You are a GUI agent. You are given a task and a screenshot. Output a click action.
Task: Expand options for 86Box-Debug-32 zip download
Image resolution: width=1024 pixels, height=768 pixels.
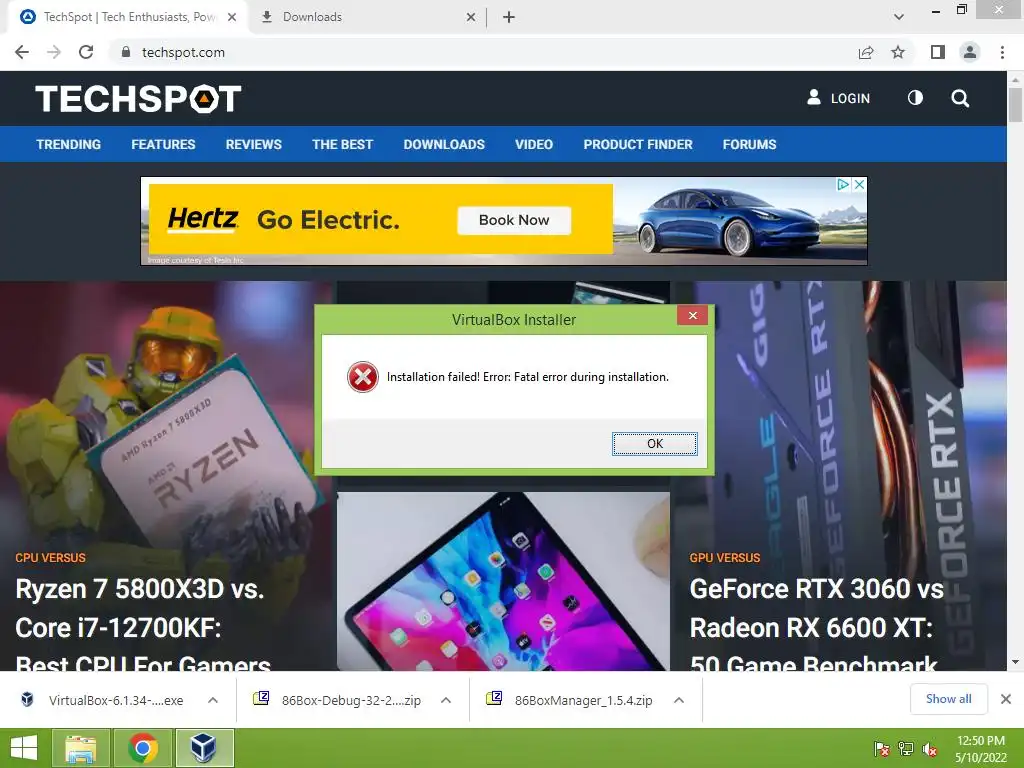pyautogui.click(x=446, y=700)
